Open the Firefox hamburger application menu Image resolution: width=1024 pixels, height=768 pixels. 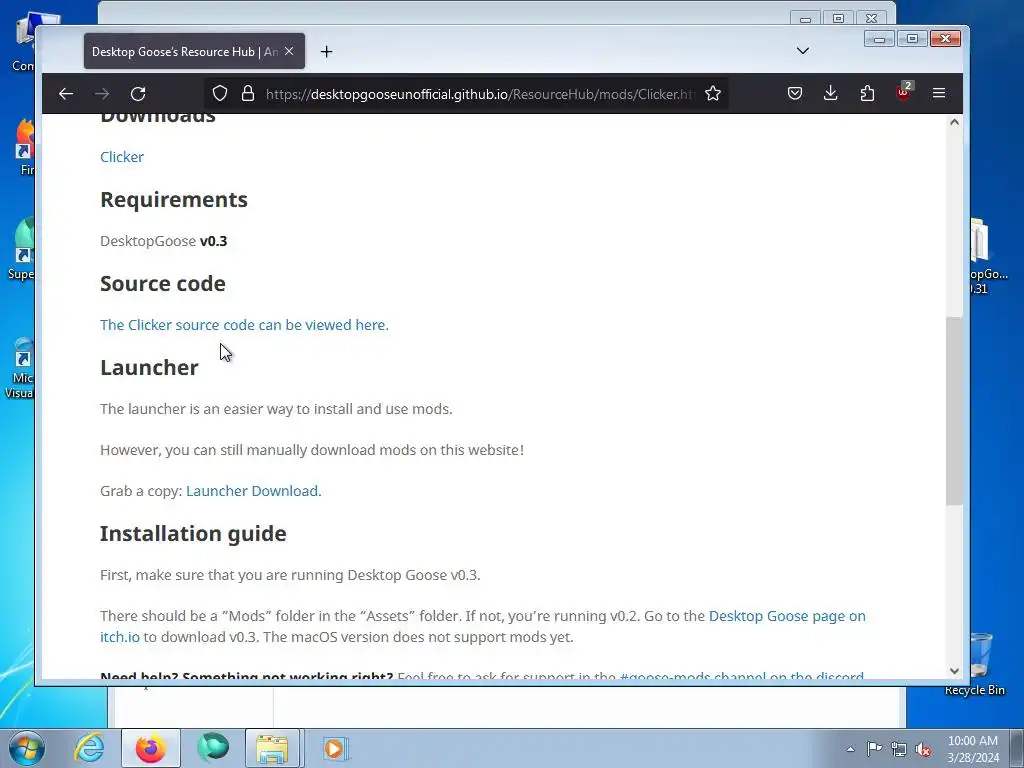939,94
